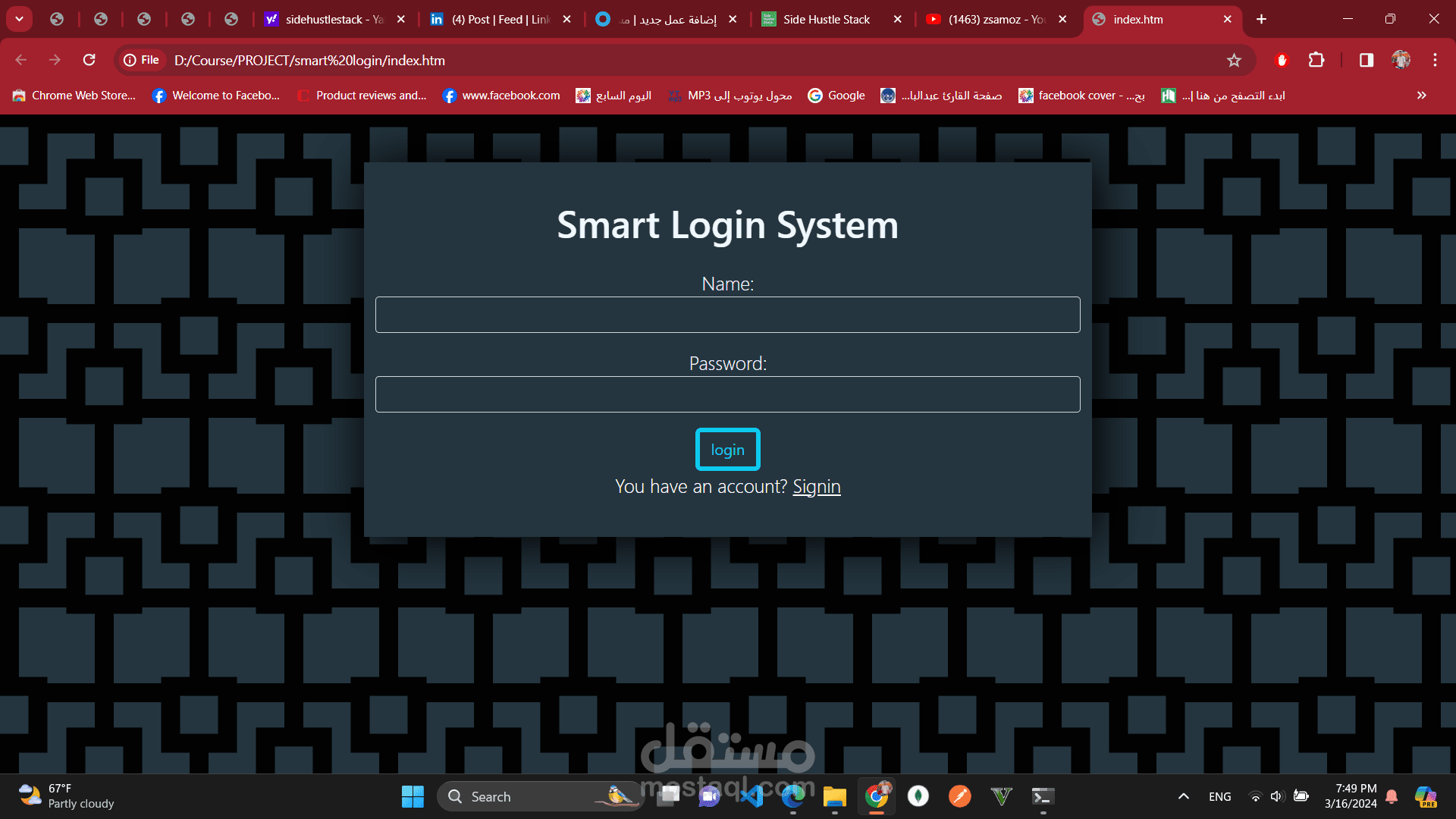Click the Name input field

pos(727,315)
